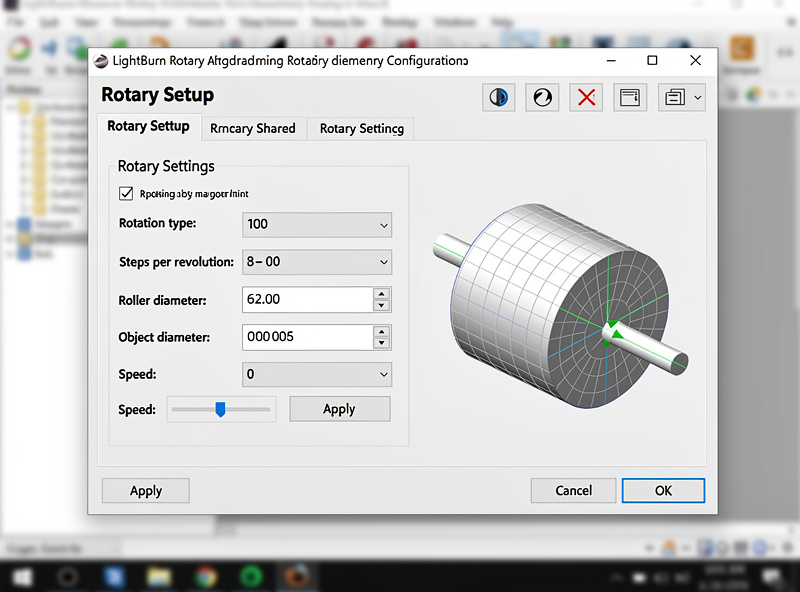Click the Object diameter input field
This screenshot has height=592, width=800.
[x=308, y=337]
